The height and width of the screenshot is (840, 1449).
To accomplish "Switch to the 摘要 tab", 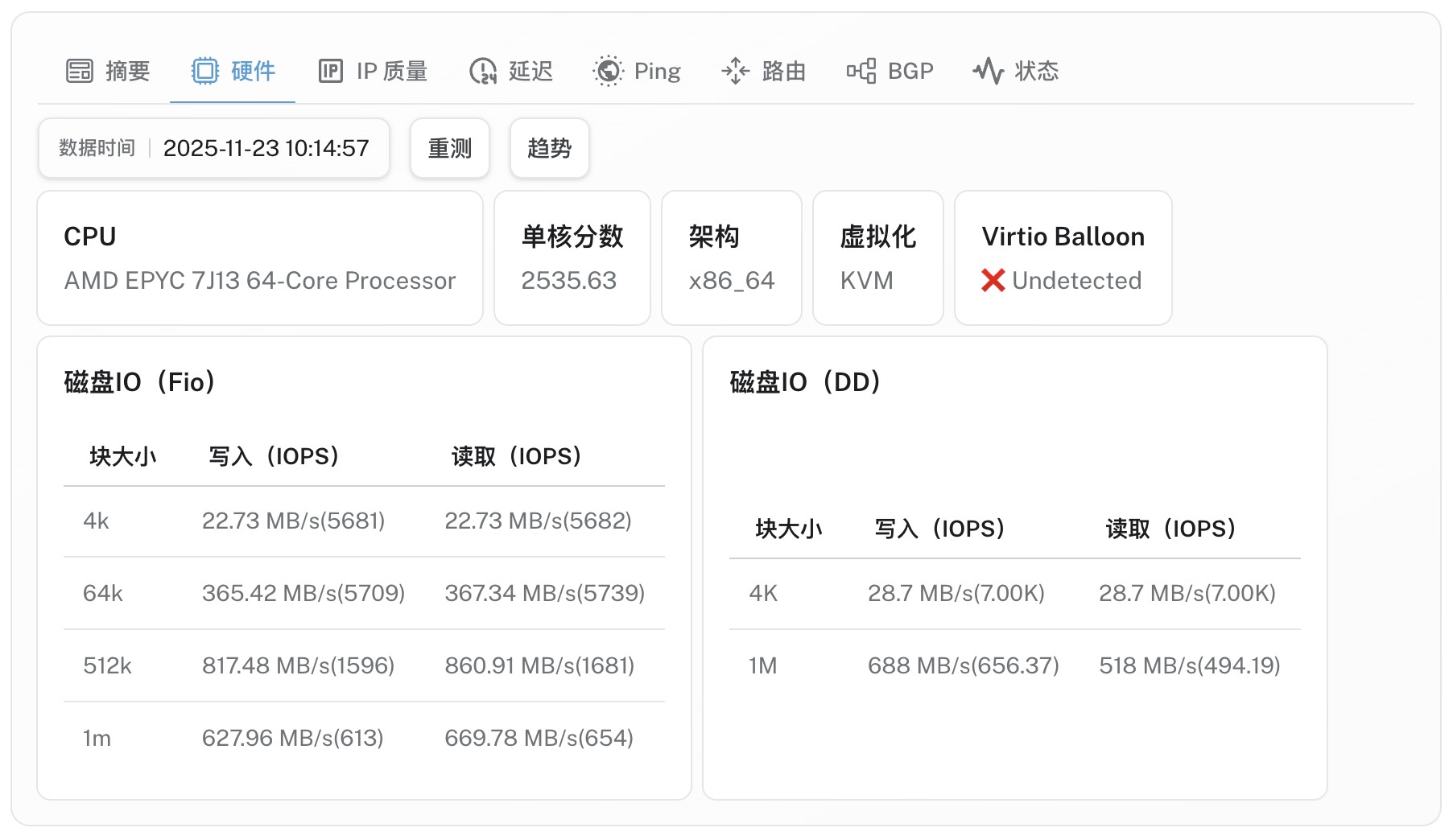I will 127,72.
